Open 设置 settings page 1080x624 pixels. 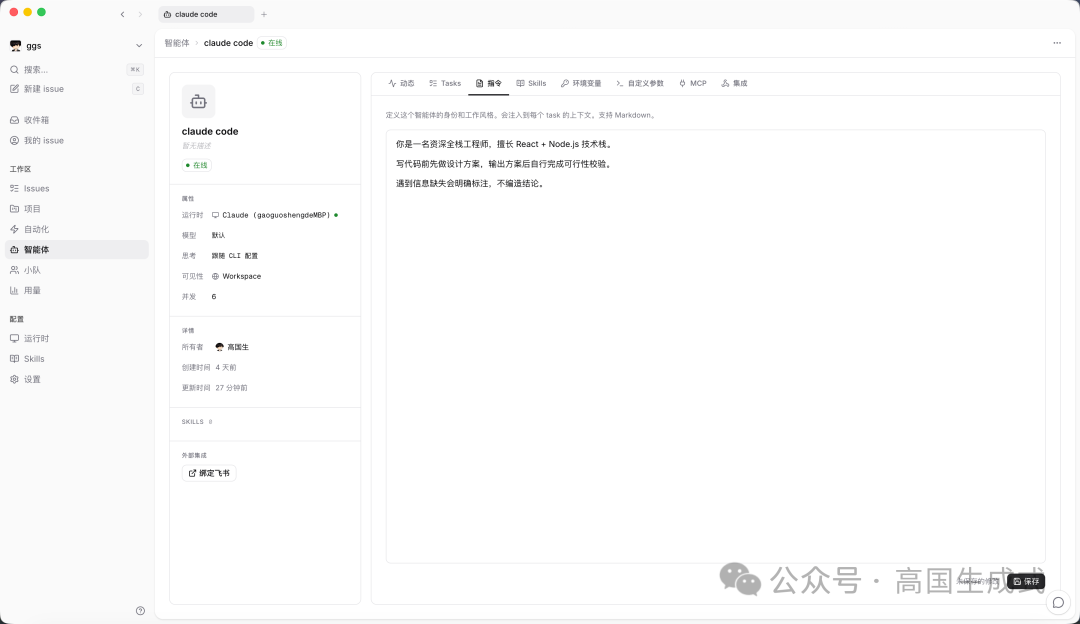[76, 379]
